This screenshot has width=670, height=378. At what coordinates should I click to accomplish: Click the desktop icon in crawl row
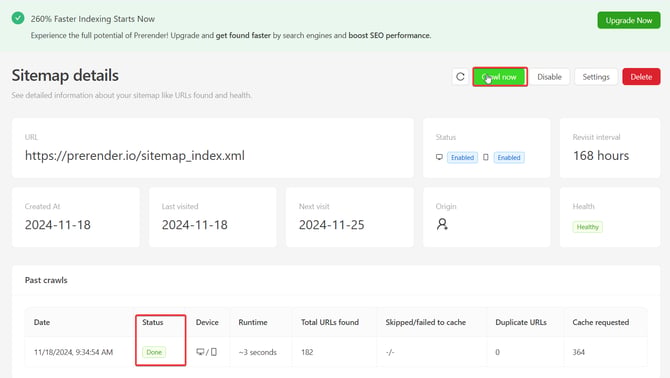coord(200,352)
